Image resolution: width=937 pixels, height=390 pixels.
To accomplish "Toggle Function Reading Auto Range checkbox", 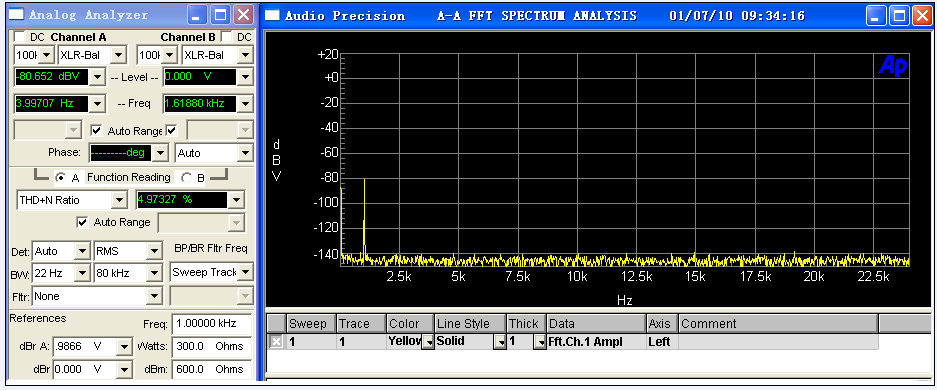I will pos(82,222).
